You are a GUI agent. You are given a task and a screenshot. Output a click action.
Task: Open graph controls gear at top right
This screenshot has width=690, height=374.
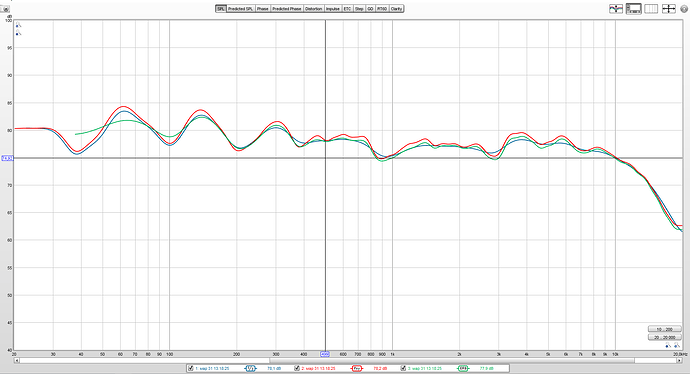pyautogui.click(x=684, y=10)
